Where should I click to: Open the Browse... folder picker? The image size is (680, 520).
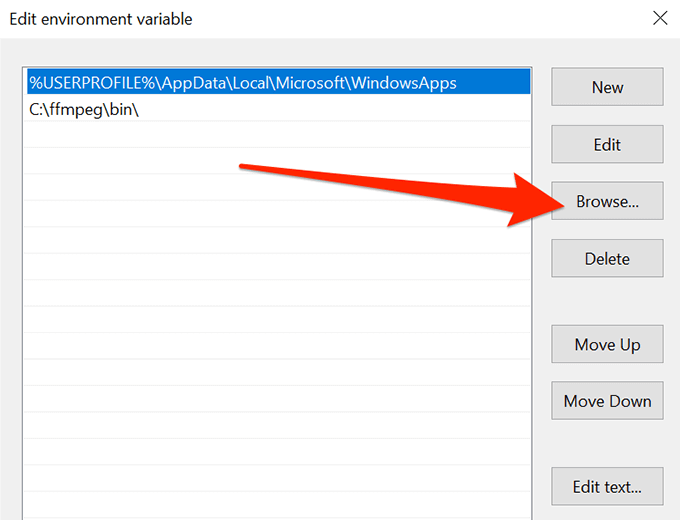point(607,201)
